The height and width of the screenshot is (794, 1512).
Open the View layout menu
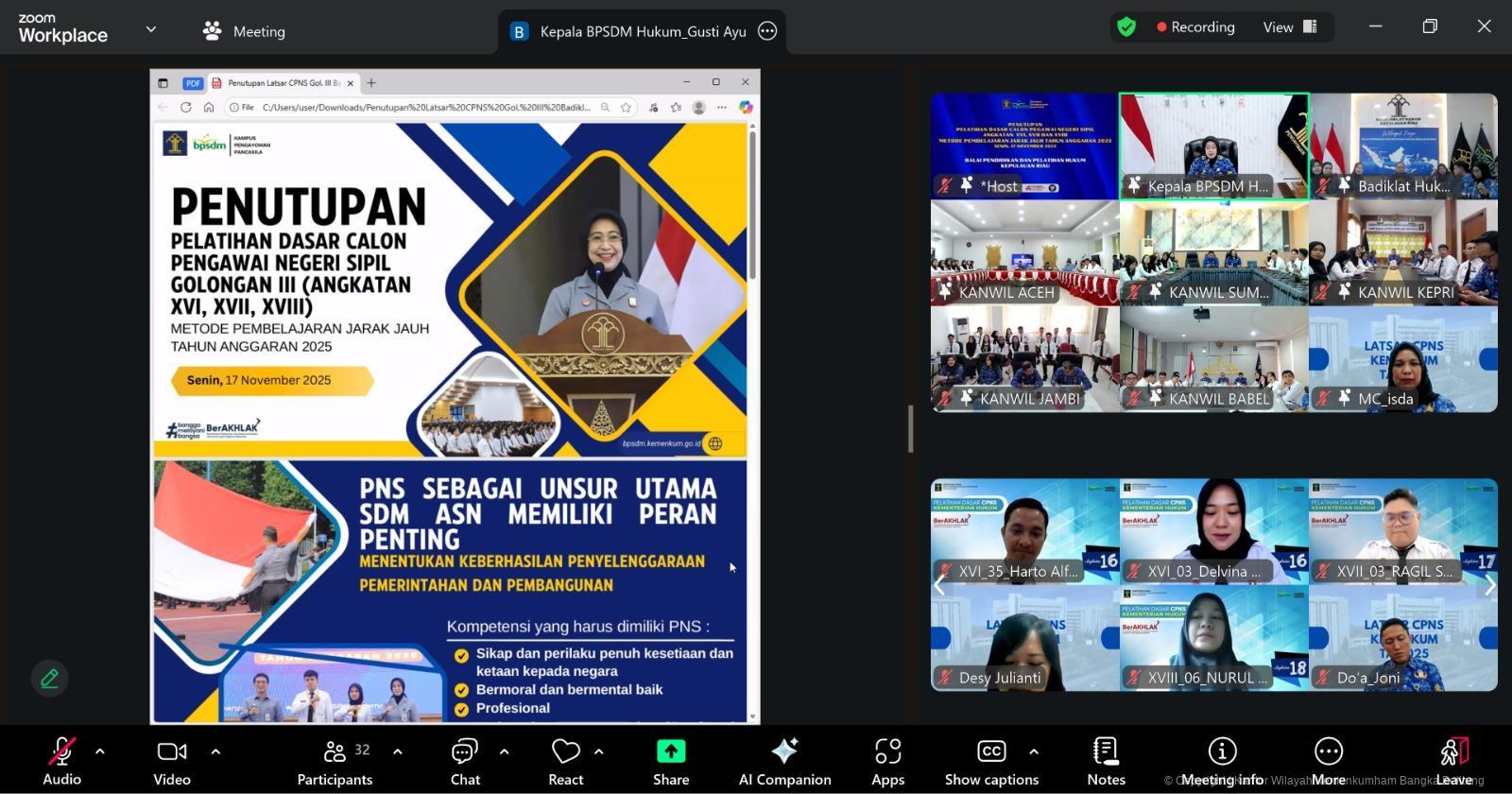[x=1290, y=27]
